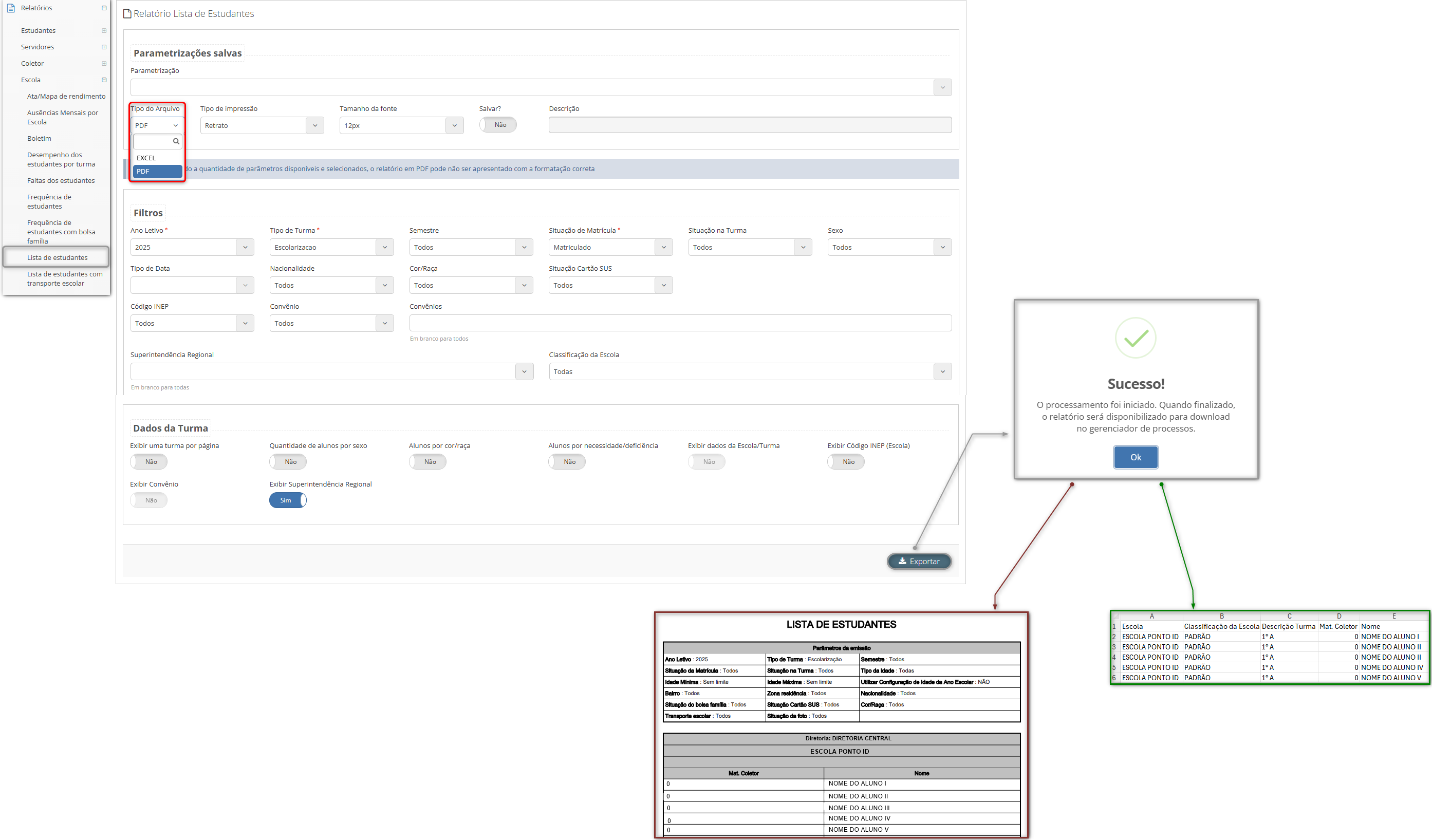The height and width of the screenshot is (840, 1432).
Task: Click the report page icon beside title
Action: click(127, 14)
